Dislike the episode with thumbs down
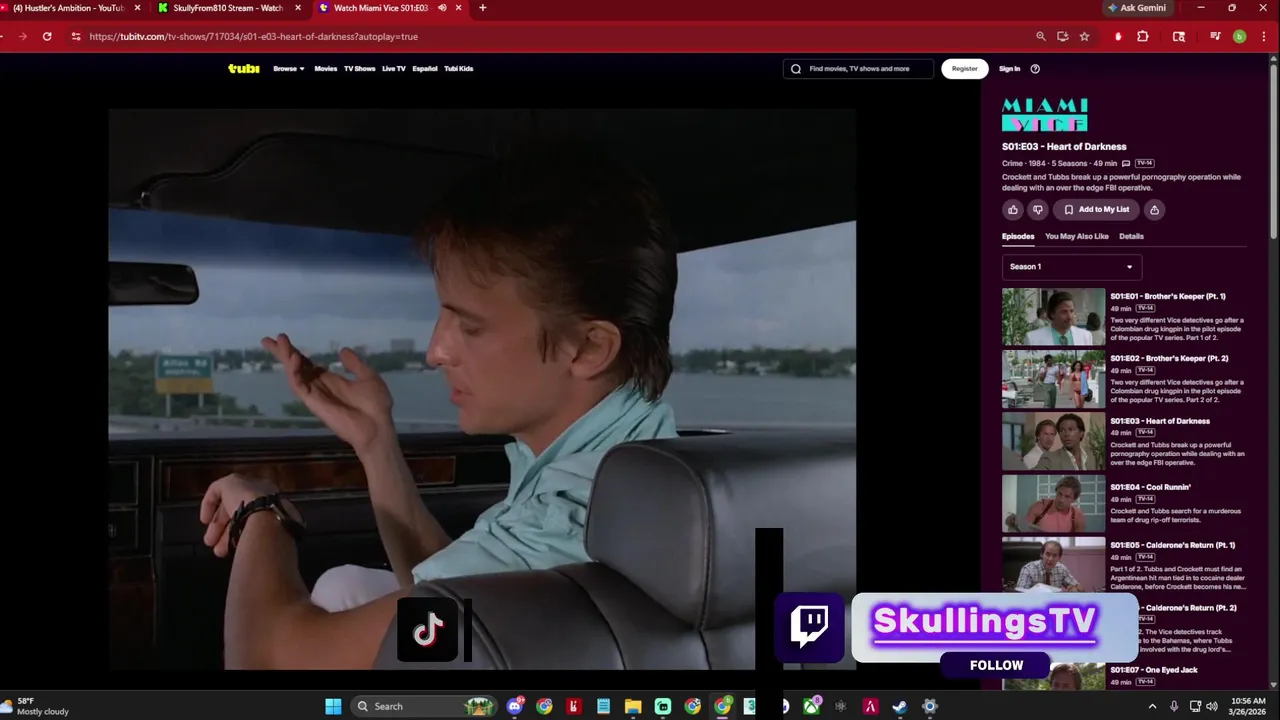This screenshot has width=1280, height=720. (x=1038, y=210)
